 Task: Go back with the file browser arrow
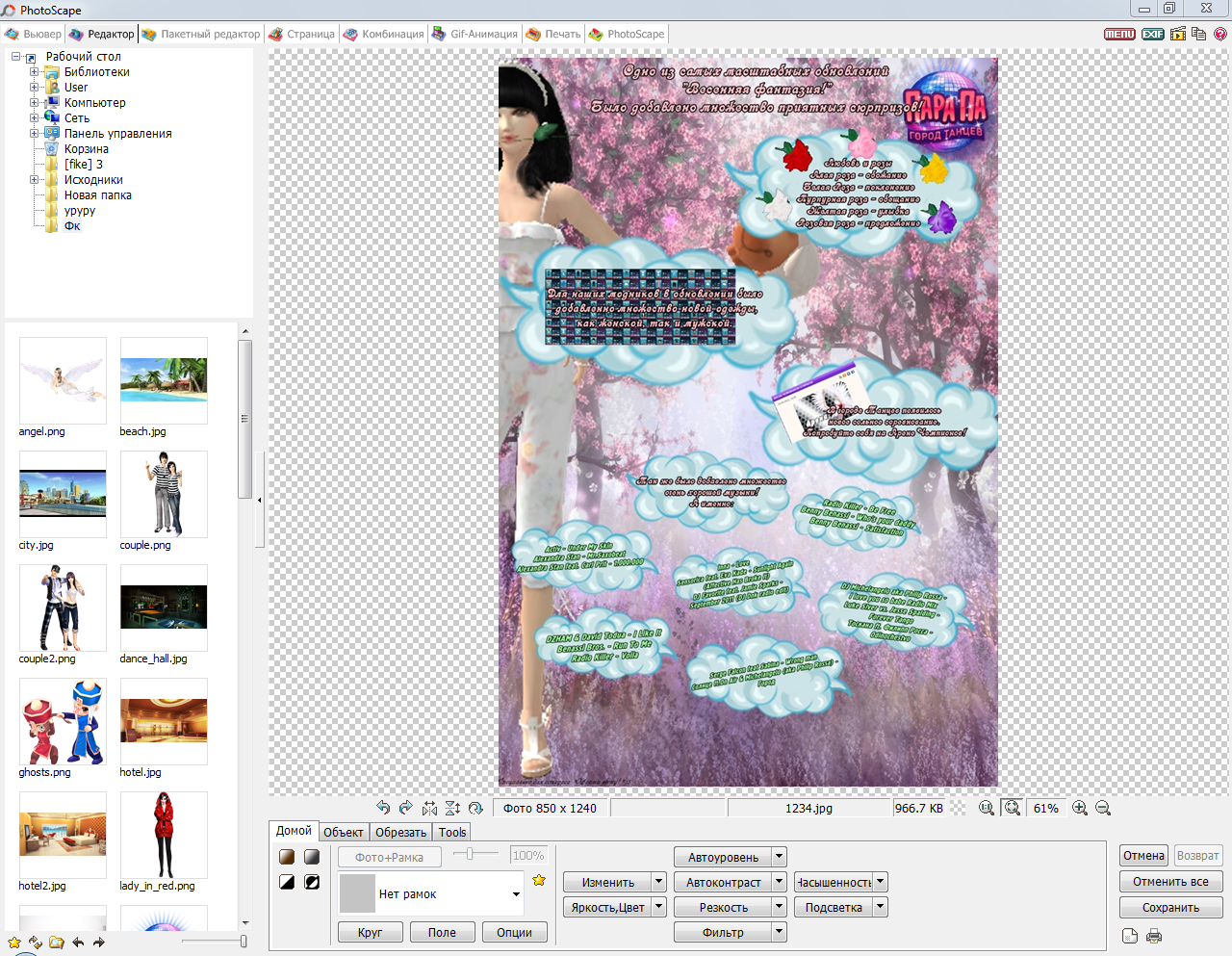[78, 943]
